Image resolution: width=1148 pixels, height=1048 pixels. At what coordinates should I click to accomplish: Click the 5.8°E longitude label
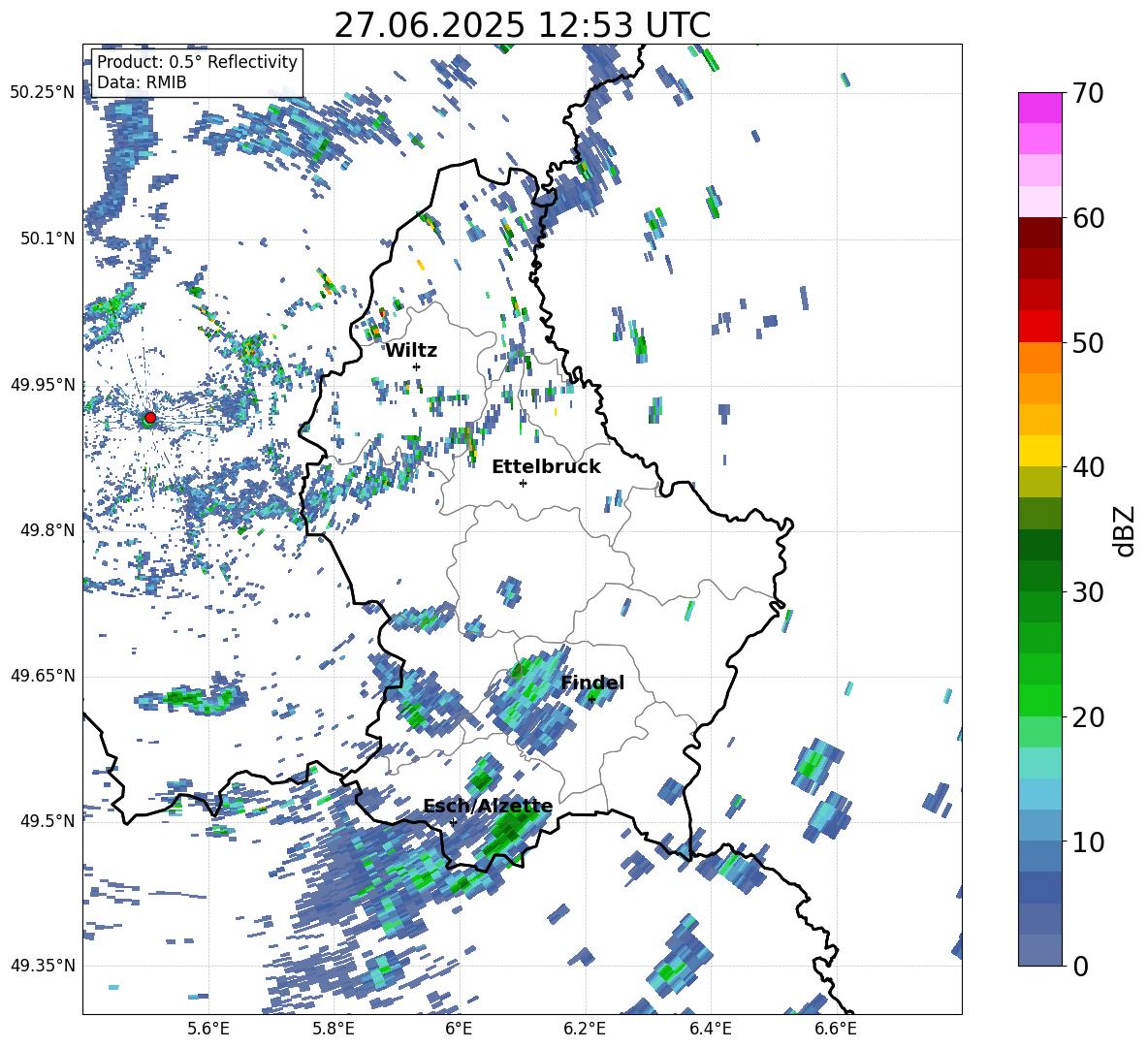click(x=334, y=1030)
